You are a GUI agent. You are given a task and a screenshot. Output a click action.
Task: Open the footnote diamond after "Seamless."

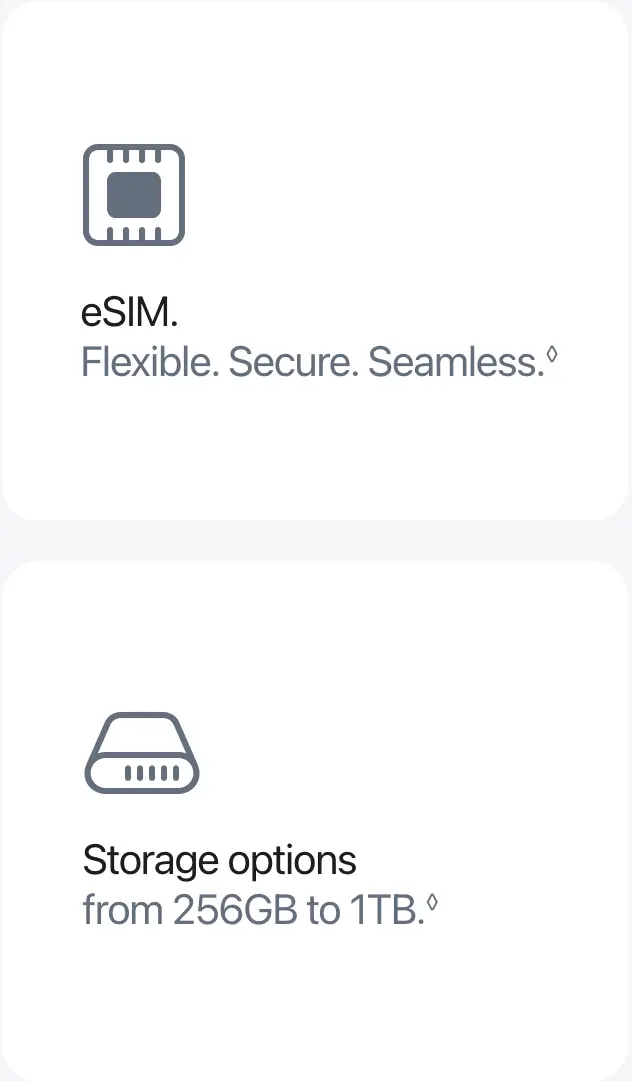coord(551,354)
